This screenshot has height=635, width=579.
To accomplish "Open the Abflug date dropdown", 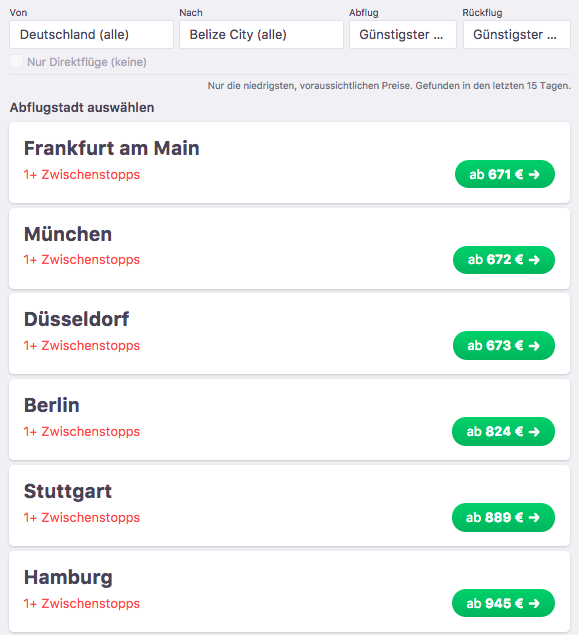I will 403,34.
